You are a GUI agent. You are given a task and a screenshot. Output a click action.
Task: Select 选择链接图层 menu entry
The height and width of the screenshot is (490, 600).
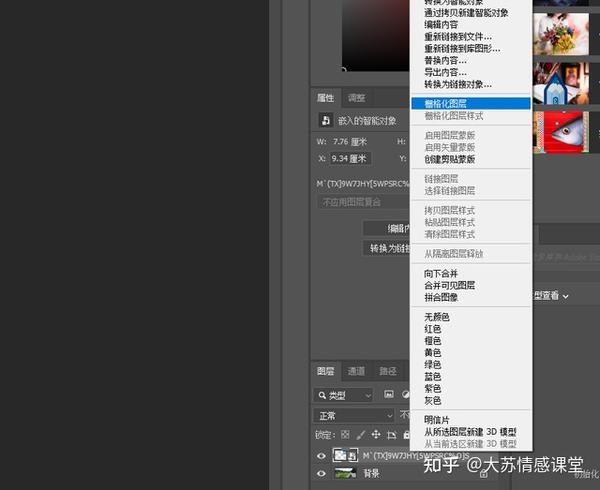pos(471,190)
